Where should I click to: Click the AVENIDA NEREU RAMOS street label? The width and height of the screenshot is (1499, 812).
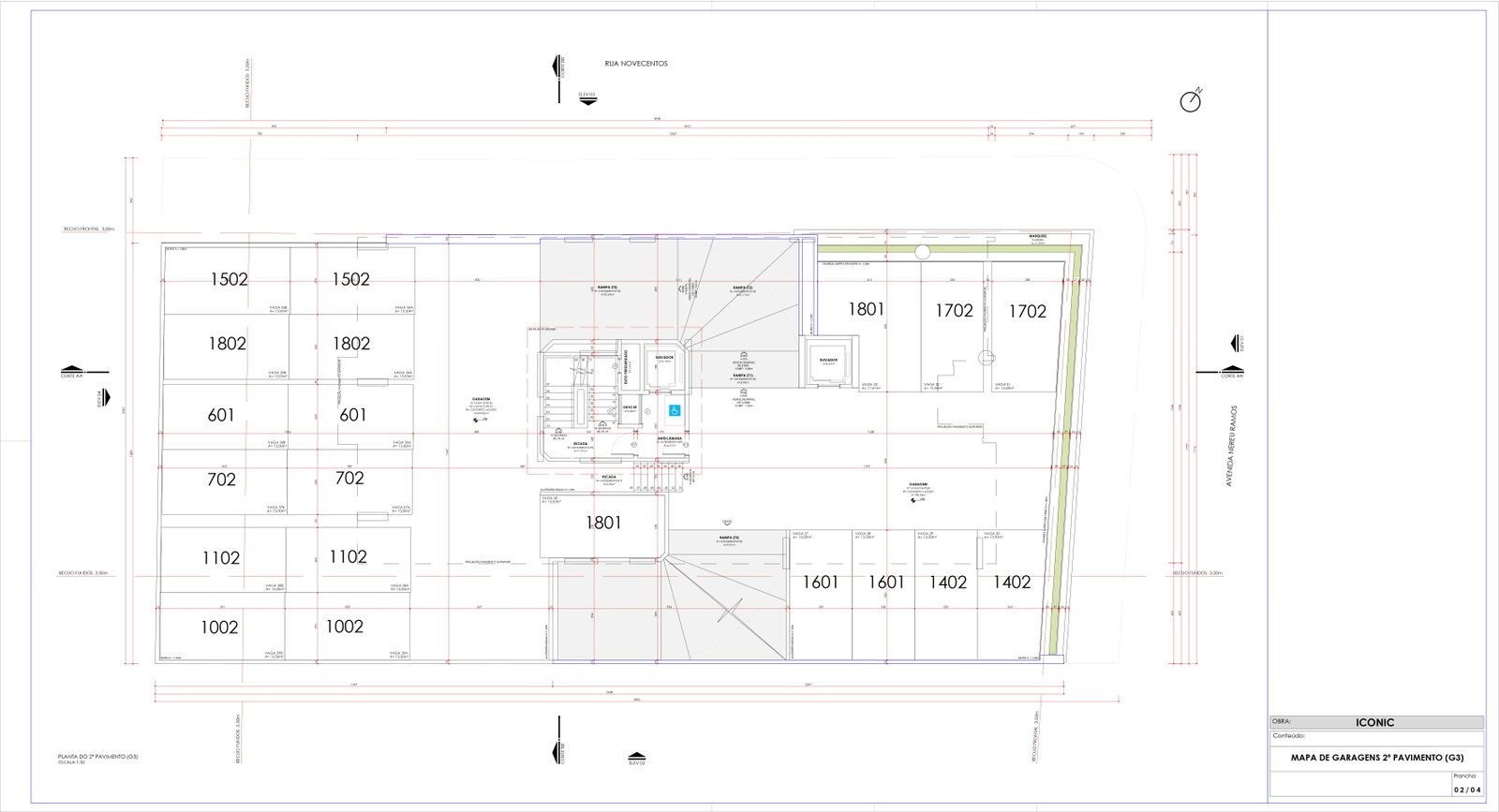(x=1231, y=446)
